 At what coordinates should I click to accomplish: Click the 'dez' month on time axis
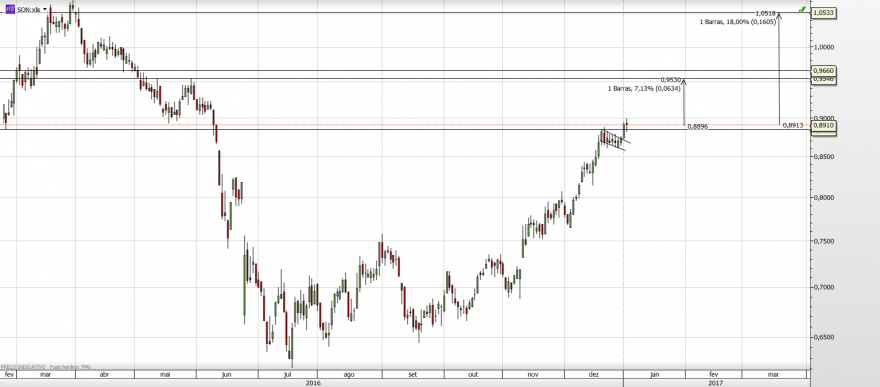594,374
